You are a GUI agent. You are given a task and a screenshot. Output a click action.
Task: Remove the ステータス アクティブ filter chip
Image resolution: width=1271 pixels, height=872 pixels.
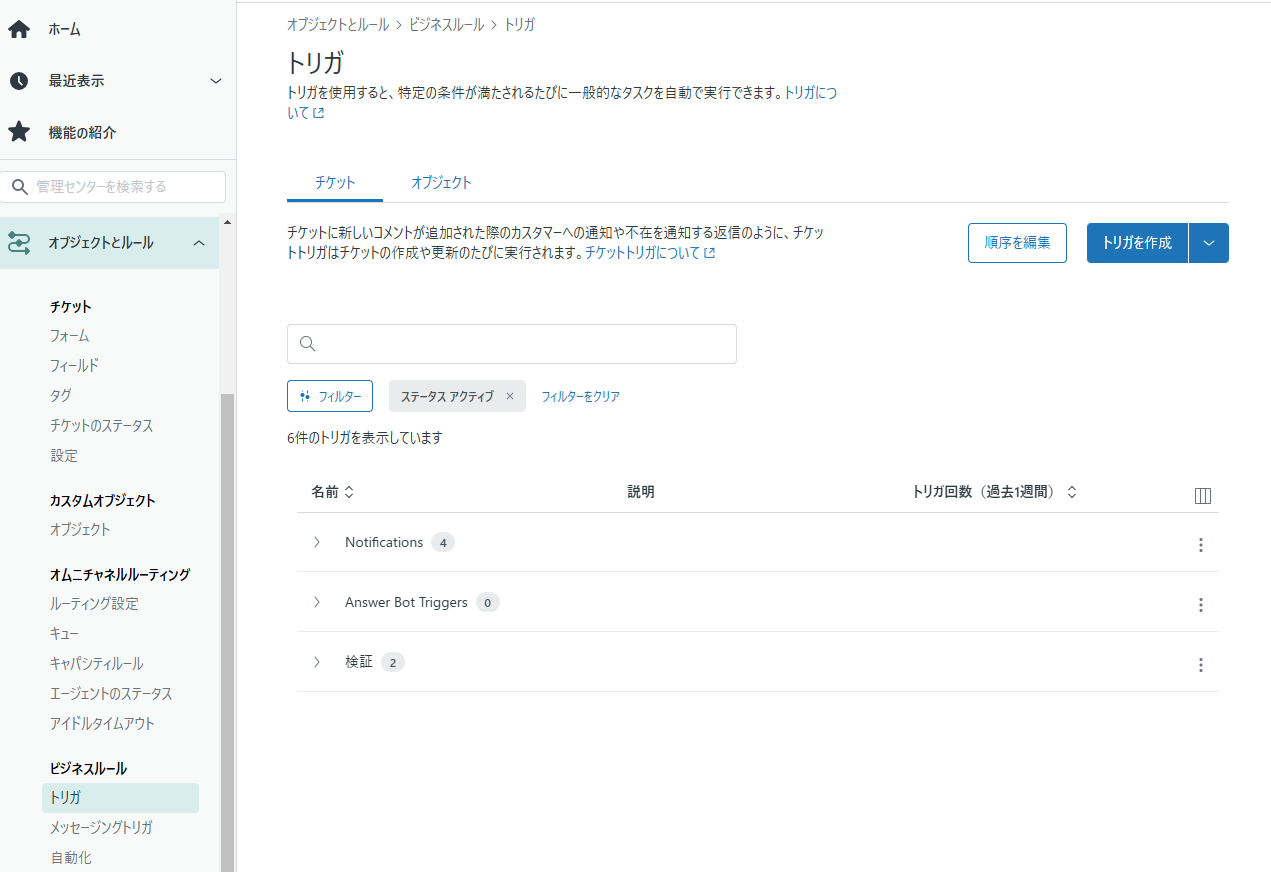510,396
